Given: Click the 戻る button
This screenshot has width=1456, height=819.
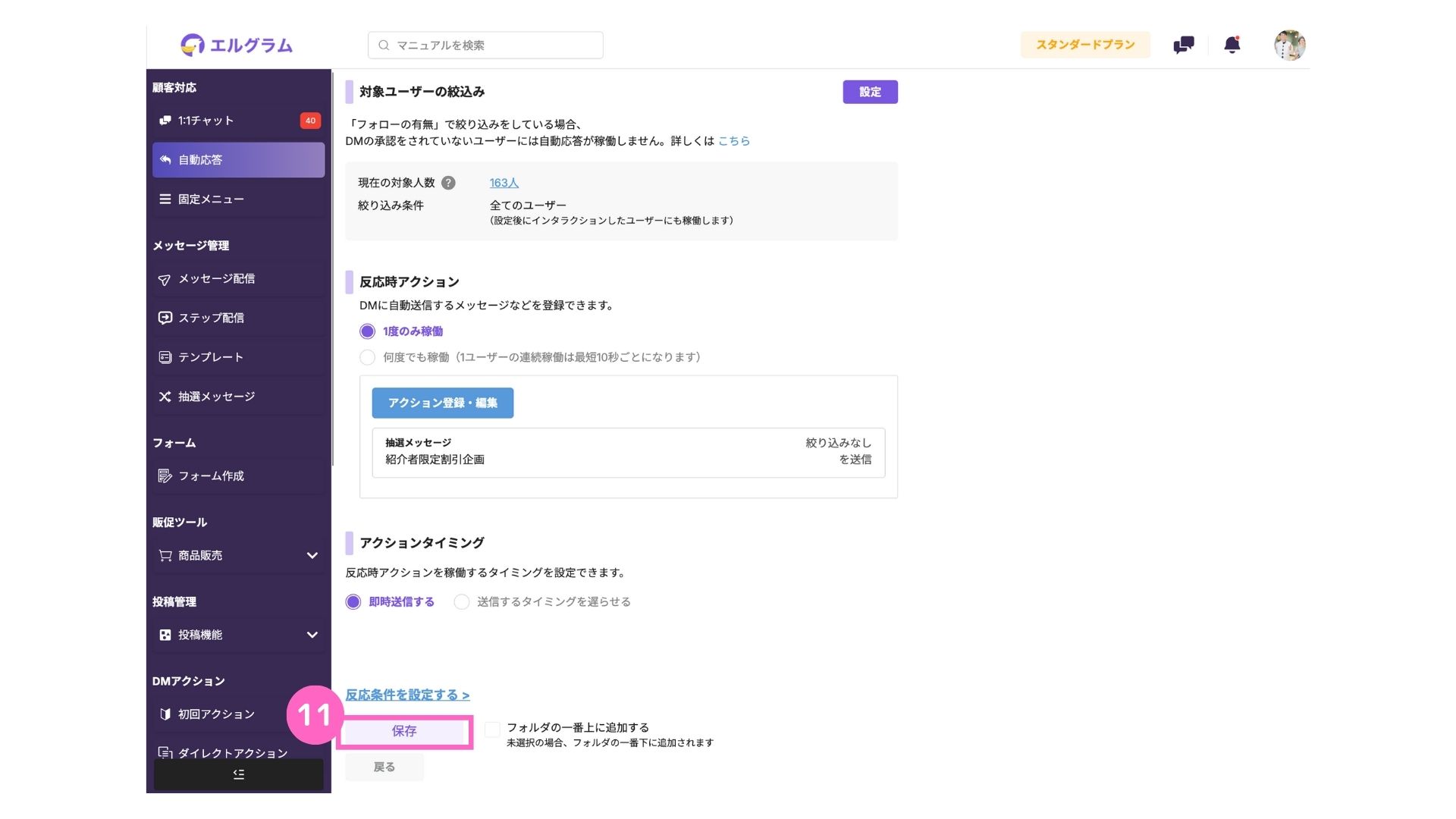Looking at the screenshot, I should click(x=384, y=767).
